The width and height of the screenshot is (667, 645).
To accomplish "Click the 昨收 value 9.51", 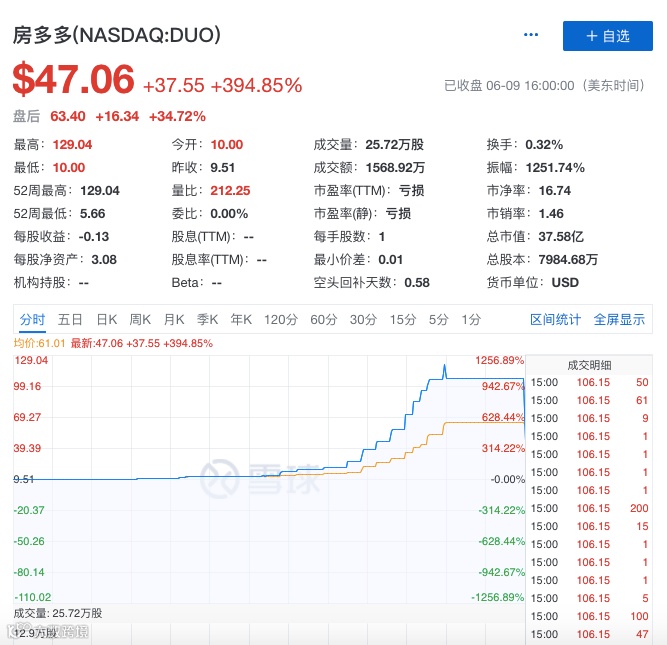I will [222, 168].
